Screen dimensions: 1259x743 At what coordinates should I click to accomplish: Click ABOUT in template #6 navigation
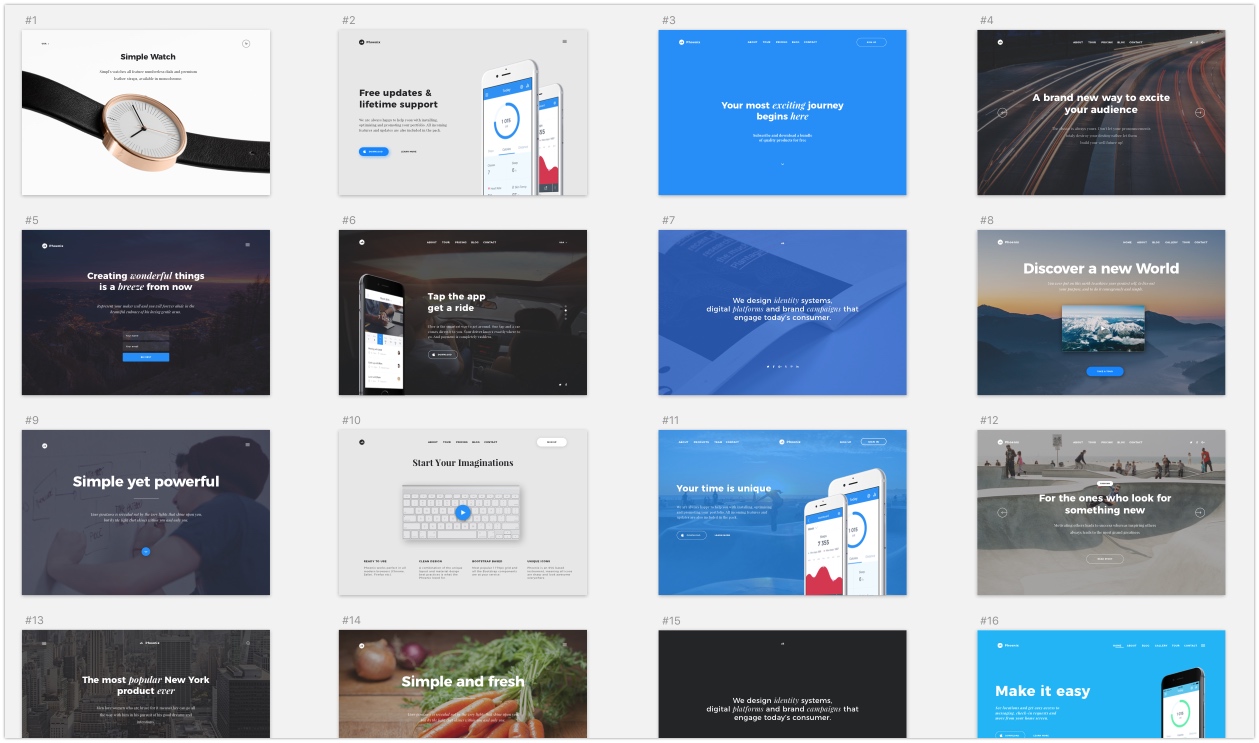[x=432, y=242]
